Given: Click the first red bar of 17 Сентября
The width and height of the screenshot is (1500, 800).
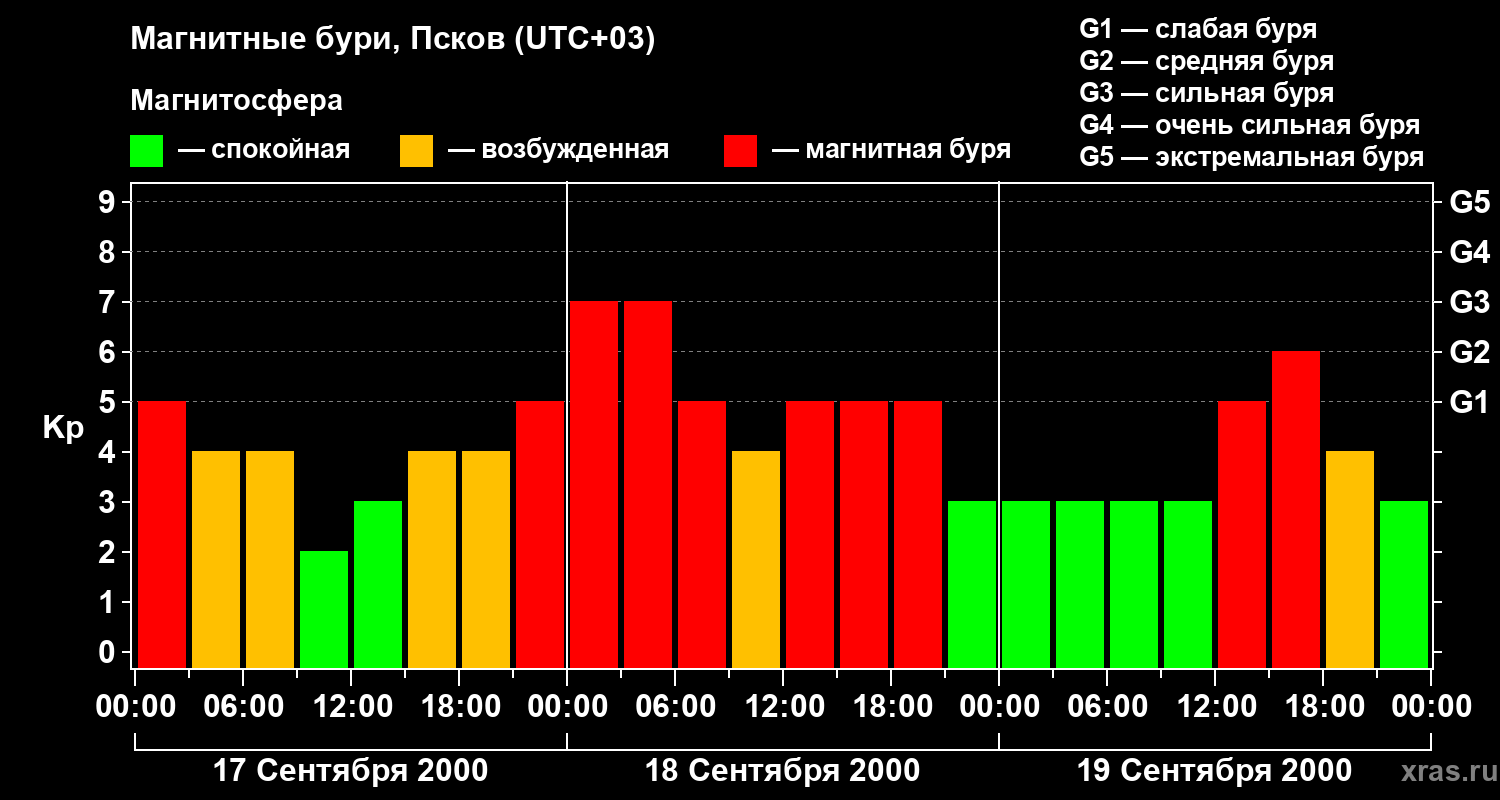Looking at the screenshot, I should coord(162,534).
